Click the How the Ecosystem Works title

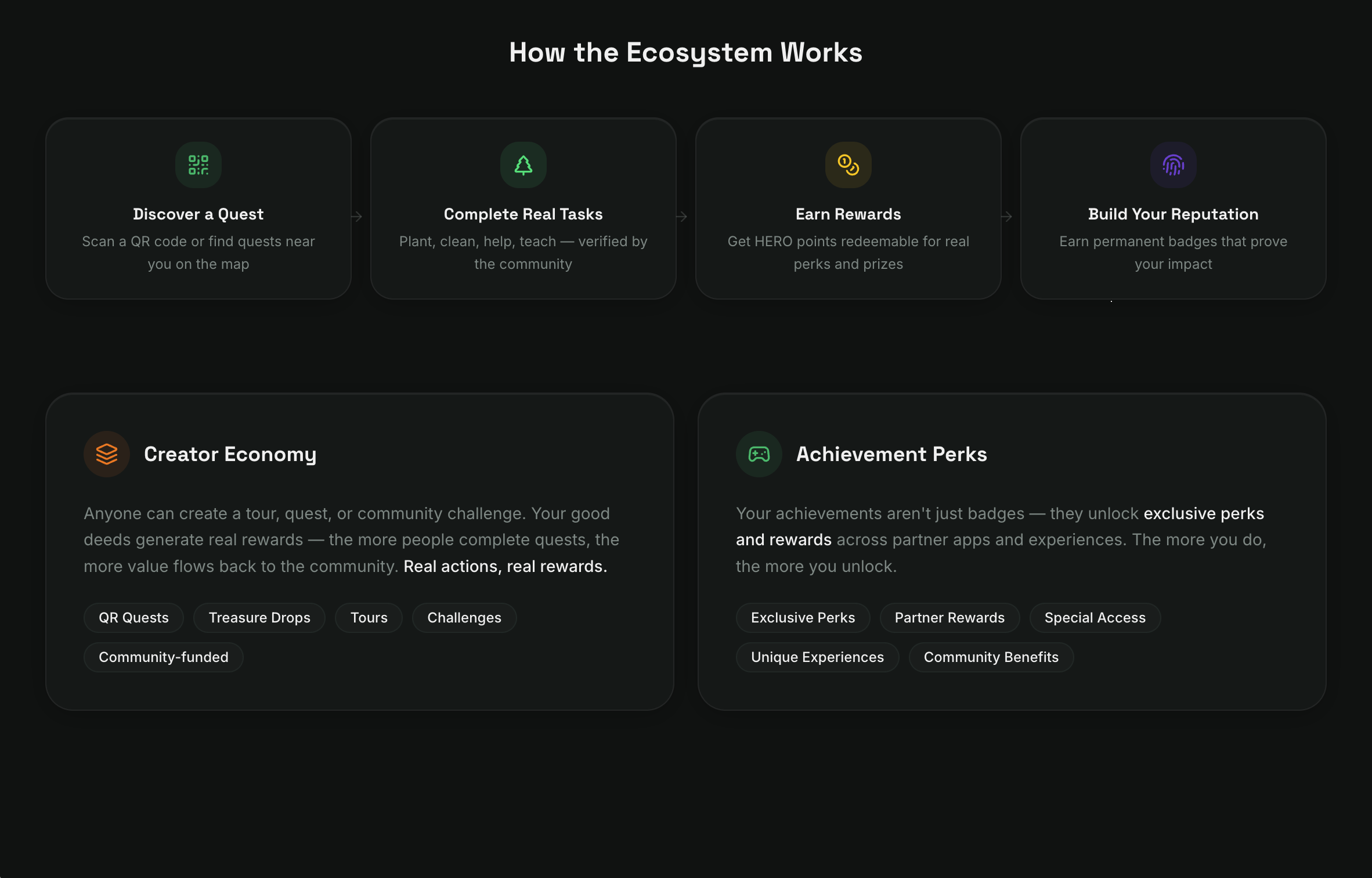click(685, 53)
